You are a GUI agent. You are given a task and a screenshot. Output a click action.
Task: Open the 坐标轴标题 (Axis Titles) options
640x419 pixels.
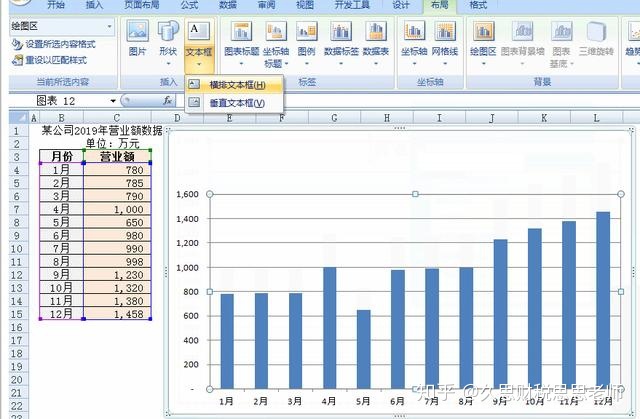tap(276, 44)
